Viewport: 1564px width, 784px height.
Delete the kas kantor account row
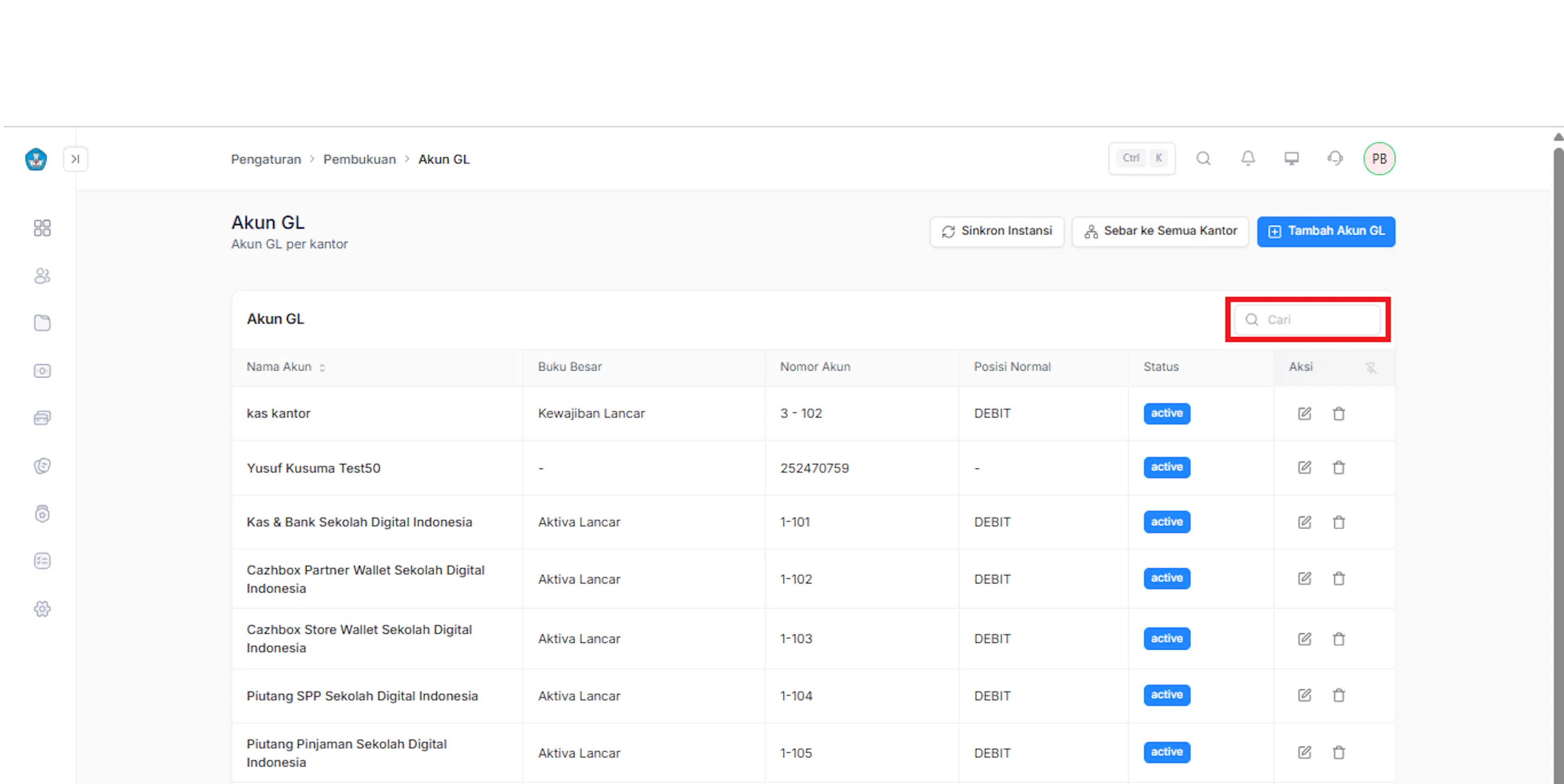[x=1339, y=413]
